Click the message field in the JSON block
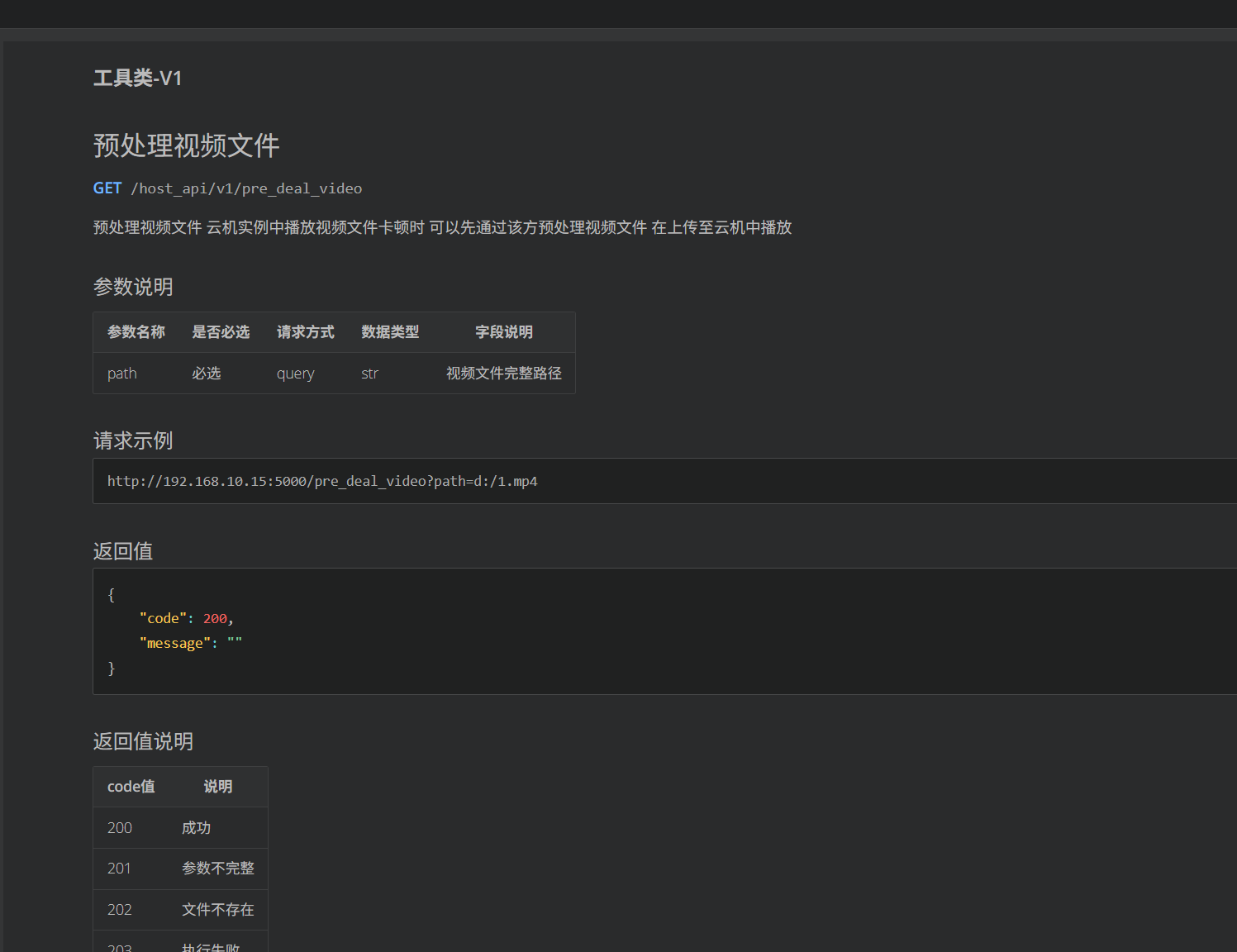 175,642
